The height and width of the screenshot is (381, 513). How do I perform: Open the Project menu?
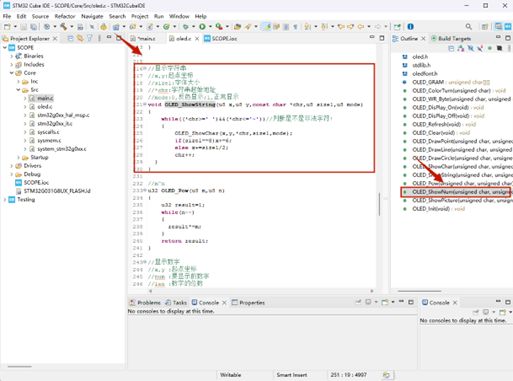(139, 16)
